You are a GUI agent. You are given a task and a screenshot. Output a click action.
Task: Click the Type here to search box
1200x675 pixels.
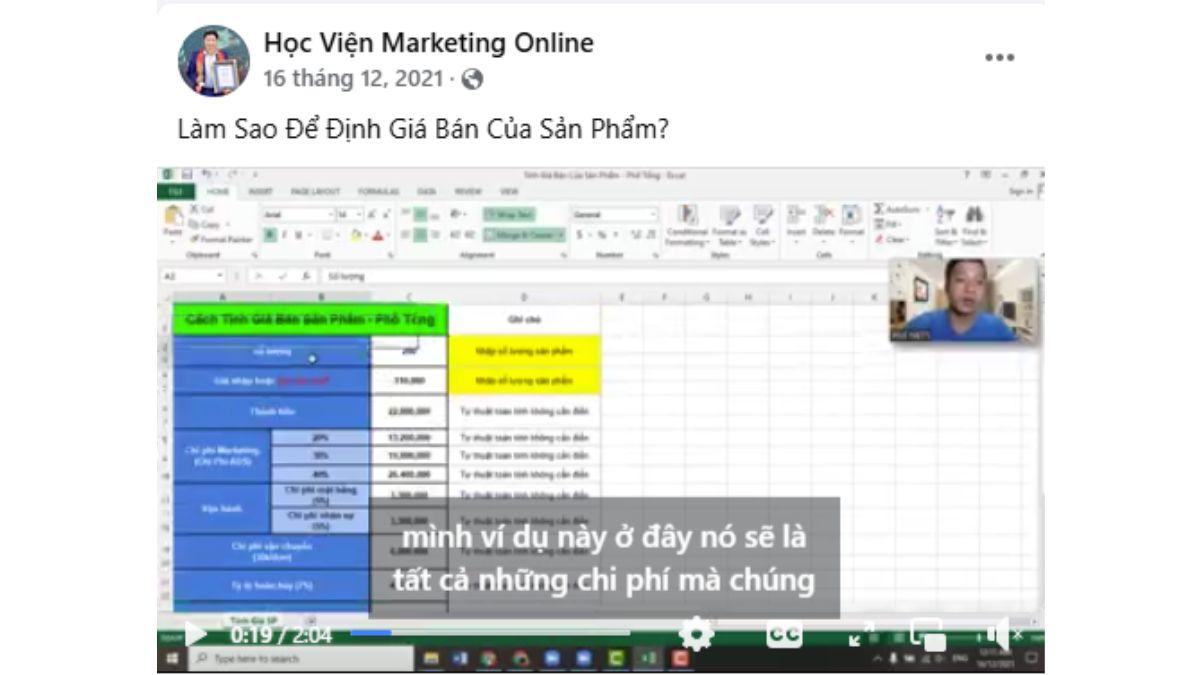pos(300,658)
